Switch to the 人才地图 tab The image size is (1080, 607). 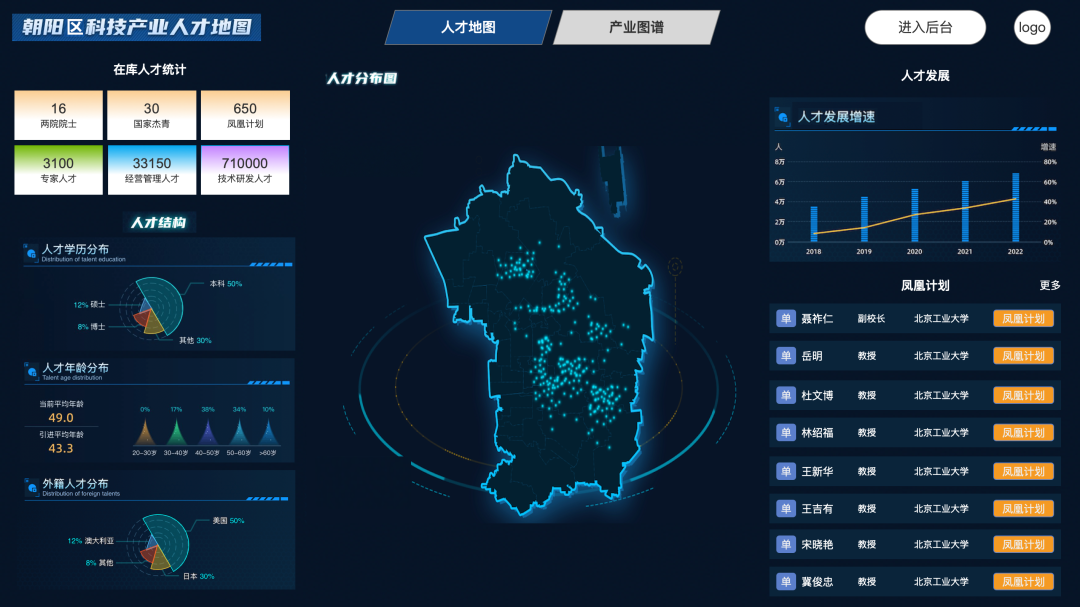pos(468,28)
